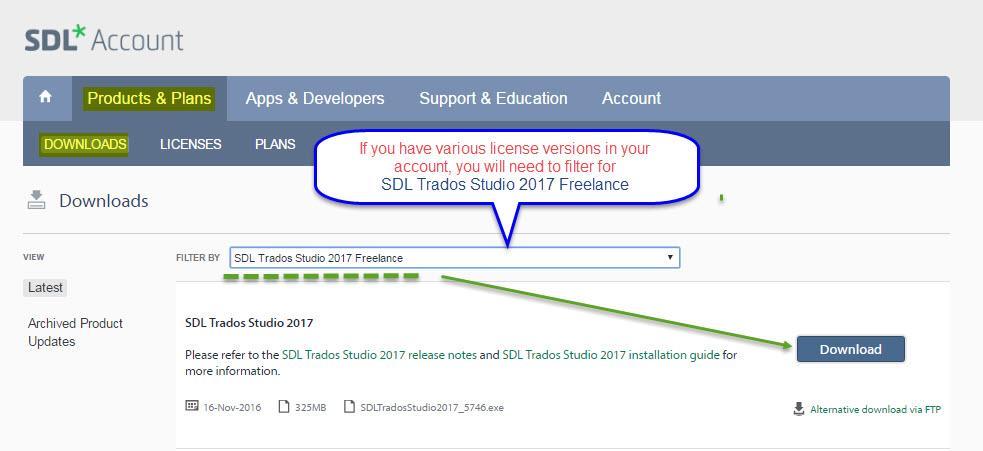983x451 pixels.
Task: Click the VIEW sidebar label
Action: click(34, 257)
